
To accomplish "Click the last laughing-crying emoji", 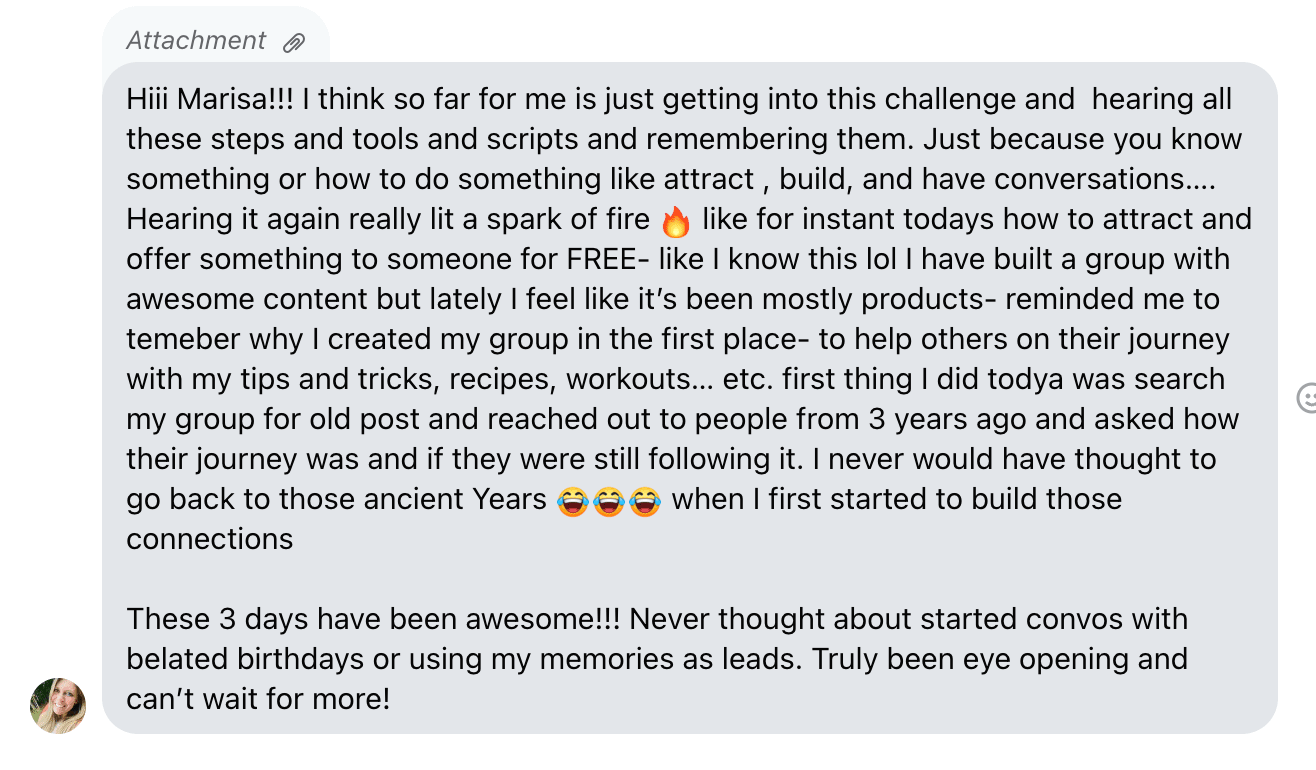I will coord(645,500).
